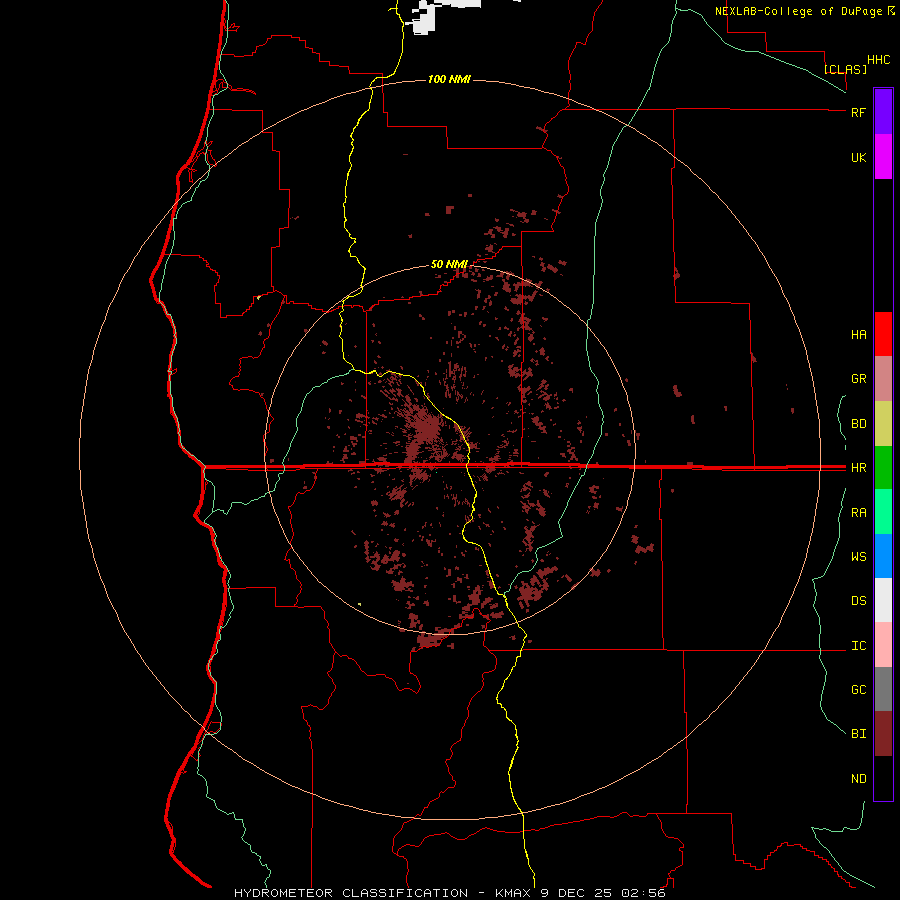Click the HYDROMETEOR CLASSIFICATION title text
The image size is (900, 900).
[x=351, y=893]
